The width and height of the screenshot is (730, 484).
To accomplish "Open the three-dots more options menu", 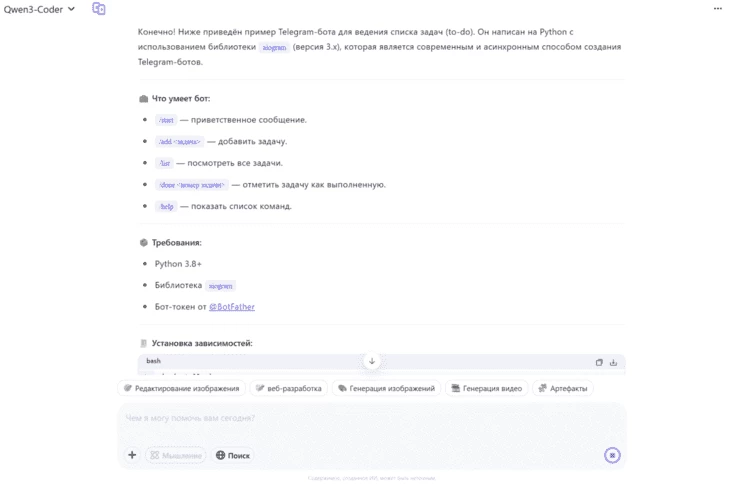I will tap(717, 8).
